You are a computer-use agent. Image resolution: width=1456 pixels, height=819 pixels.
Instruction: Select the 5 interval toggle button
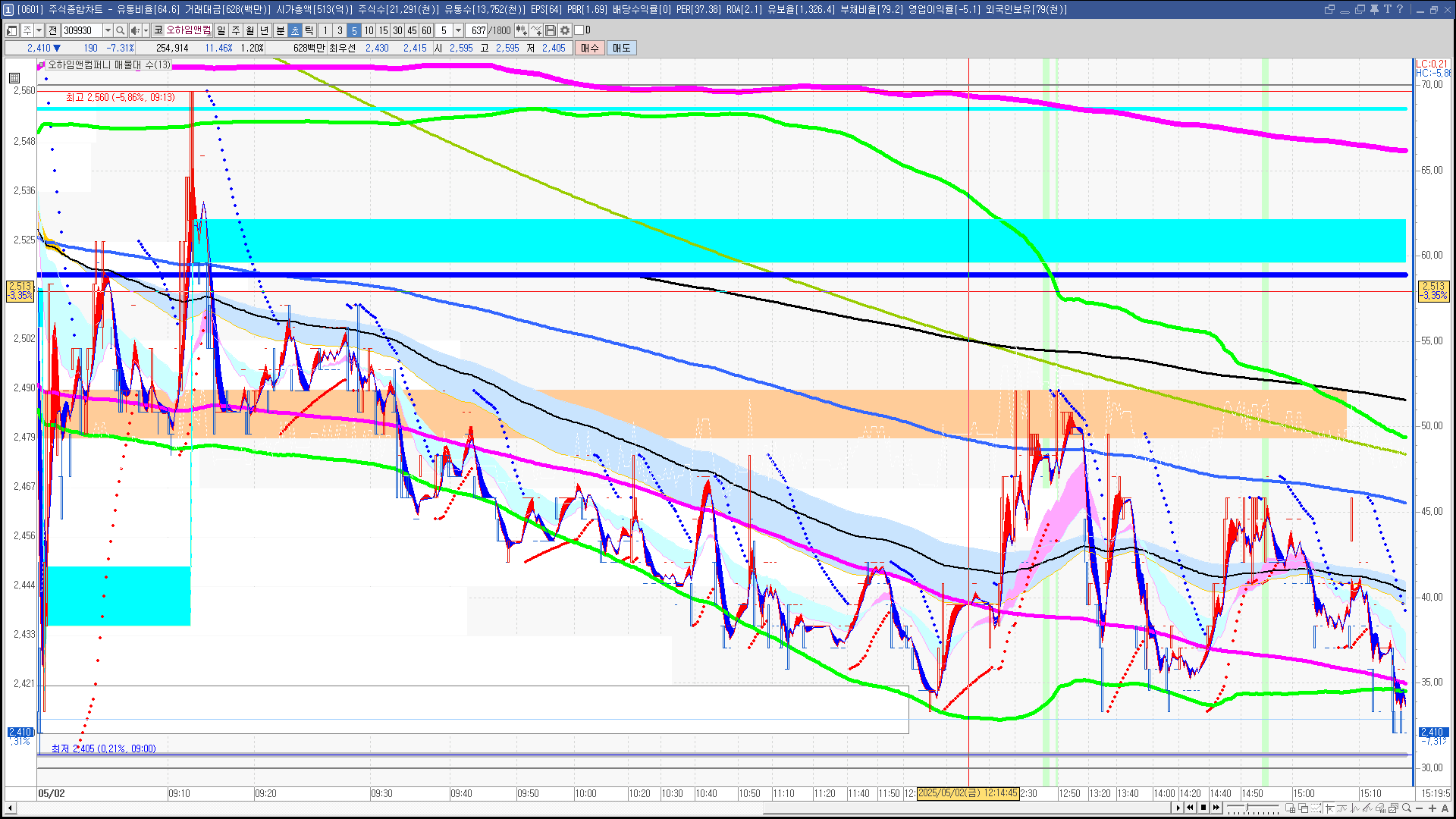(x=353, y=30)
